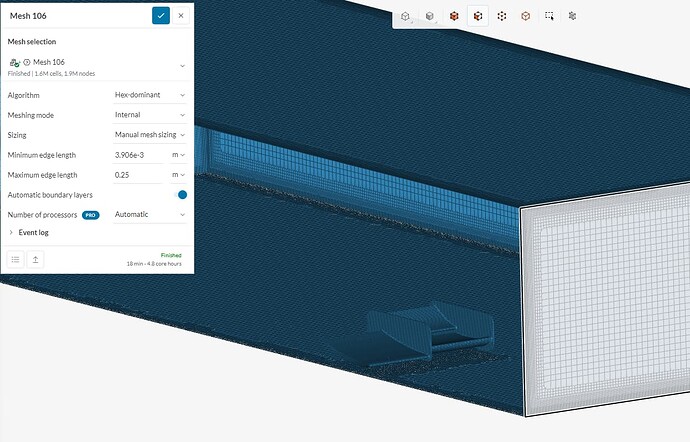Open the Algorithm Hex-dominant dropdown
This screenshot has height=442, width=690.
click(150, 95)
